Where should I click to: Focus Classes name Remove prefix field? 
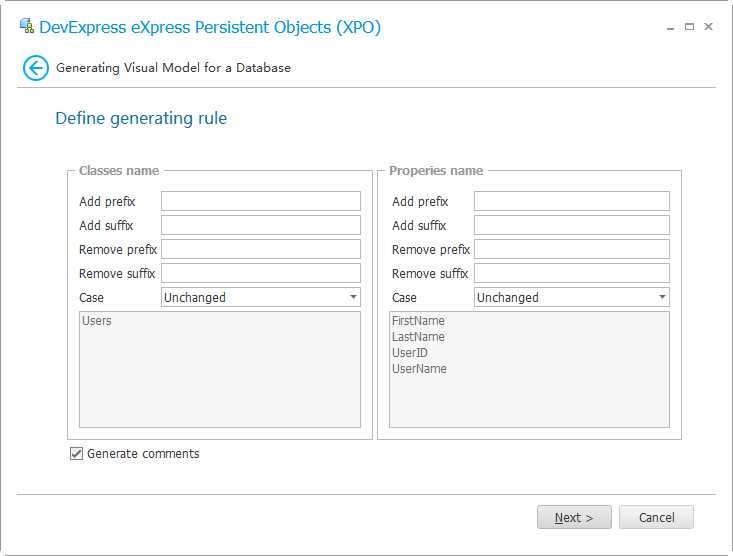pos(260,249)
